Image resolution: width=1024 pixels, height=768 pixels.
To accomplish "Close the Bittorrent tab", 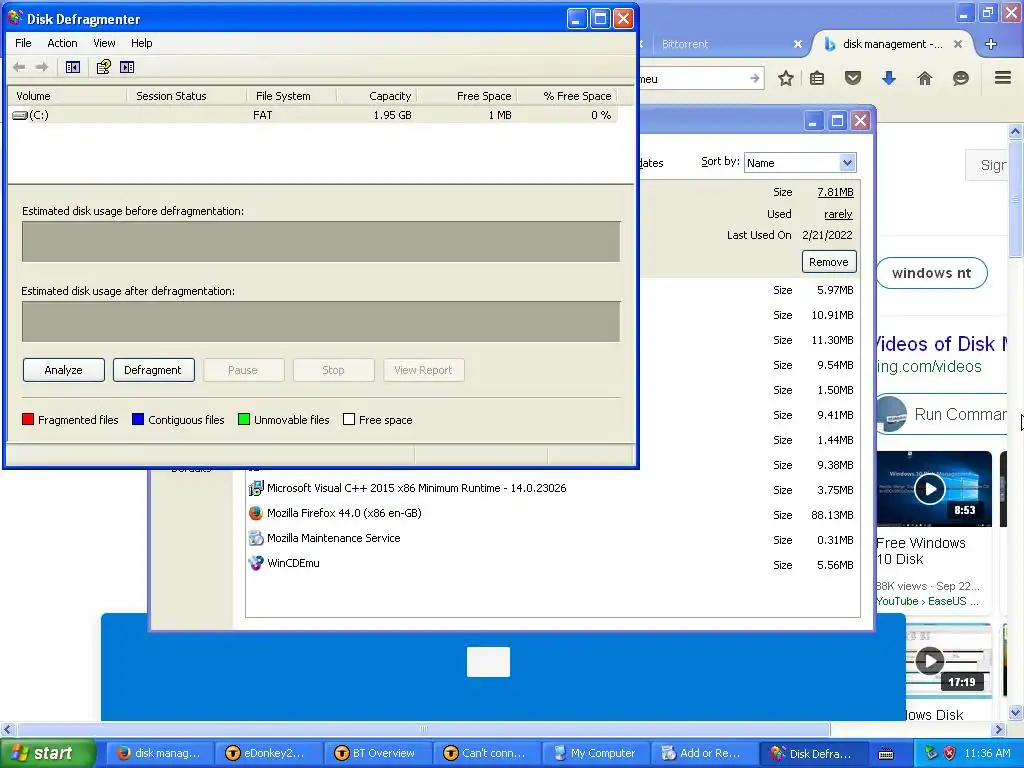I will click(797, 44).
